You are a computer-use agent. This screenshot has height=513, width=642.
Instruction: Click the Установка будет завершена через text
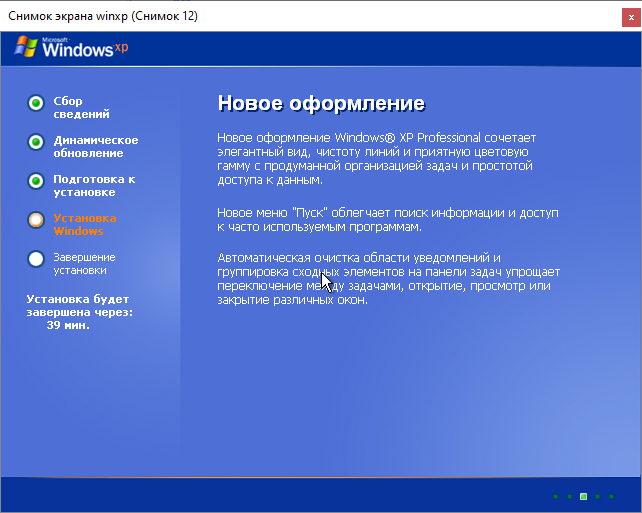[x=79, y=305]
